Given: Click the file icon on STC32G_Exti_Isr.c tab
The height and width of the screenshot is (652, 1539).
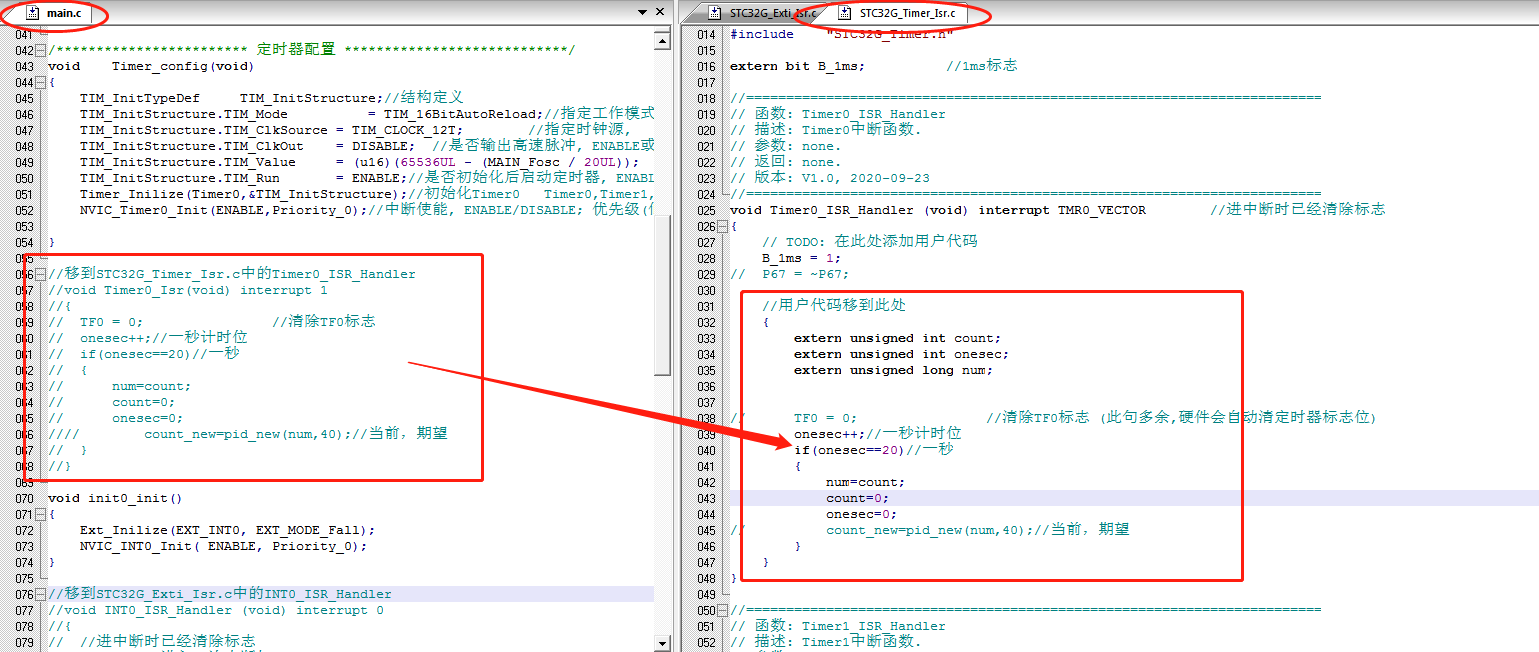Looking at the screenshot, I should [714, 13].
